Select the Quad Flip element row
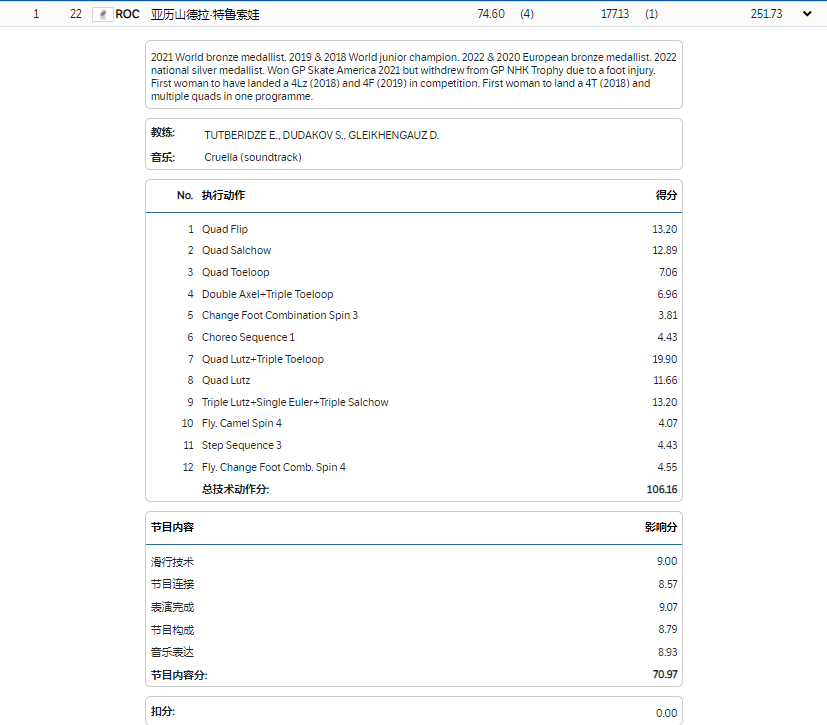The image size is (827, 725). pos(414,229)
